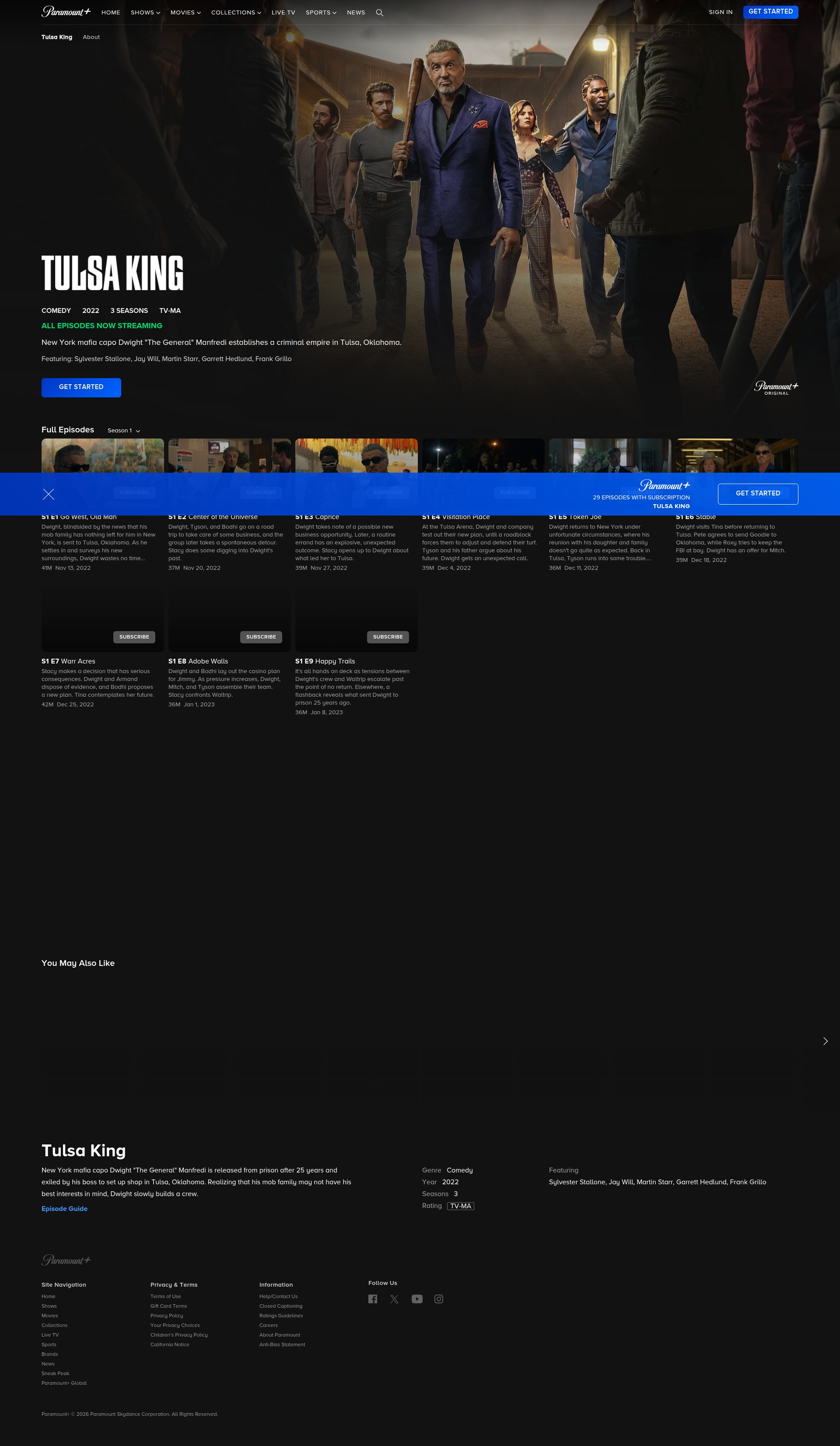Switch to the About tab
The width and height of the screenshot is (840, 1446).
(x=91, y=37)
